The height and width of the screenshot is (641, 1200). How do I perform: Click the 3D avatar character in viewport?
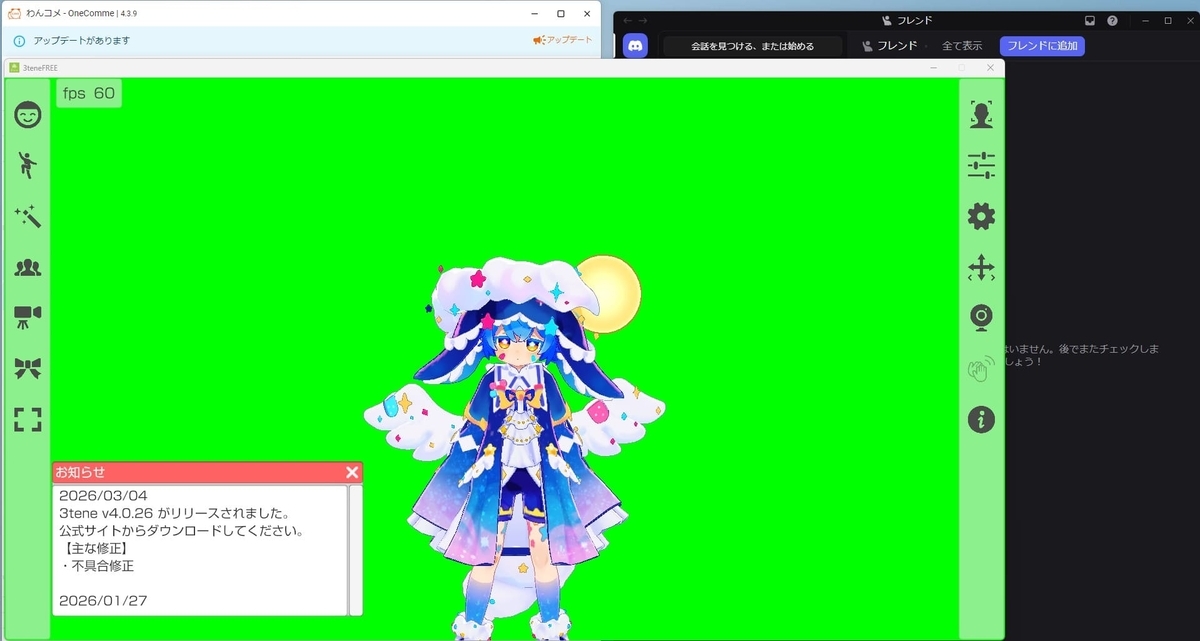(516, 450)
